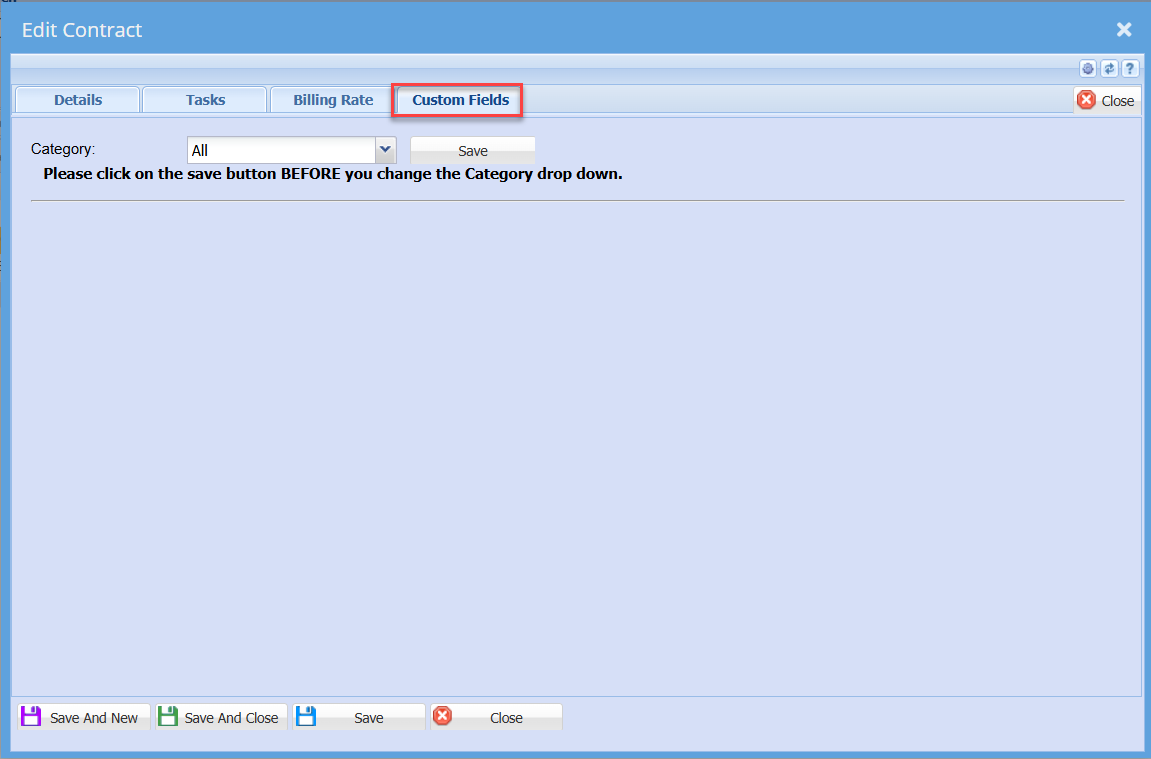Expand the Category dropdown arrow
The image size is (1151, 759).
click(385, 150)
